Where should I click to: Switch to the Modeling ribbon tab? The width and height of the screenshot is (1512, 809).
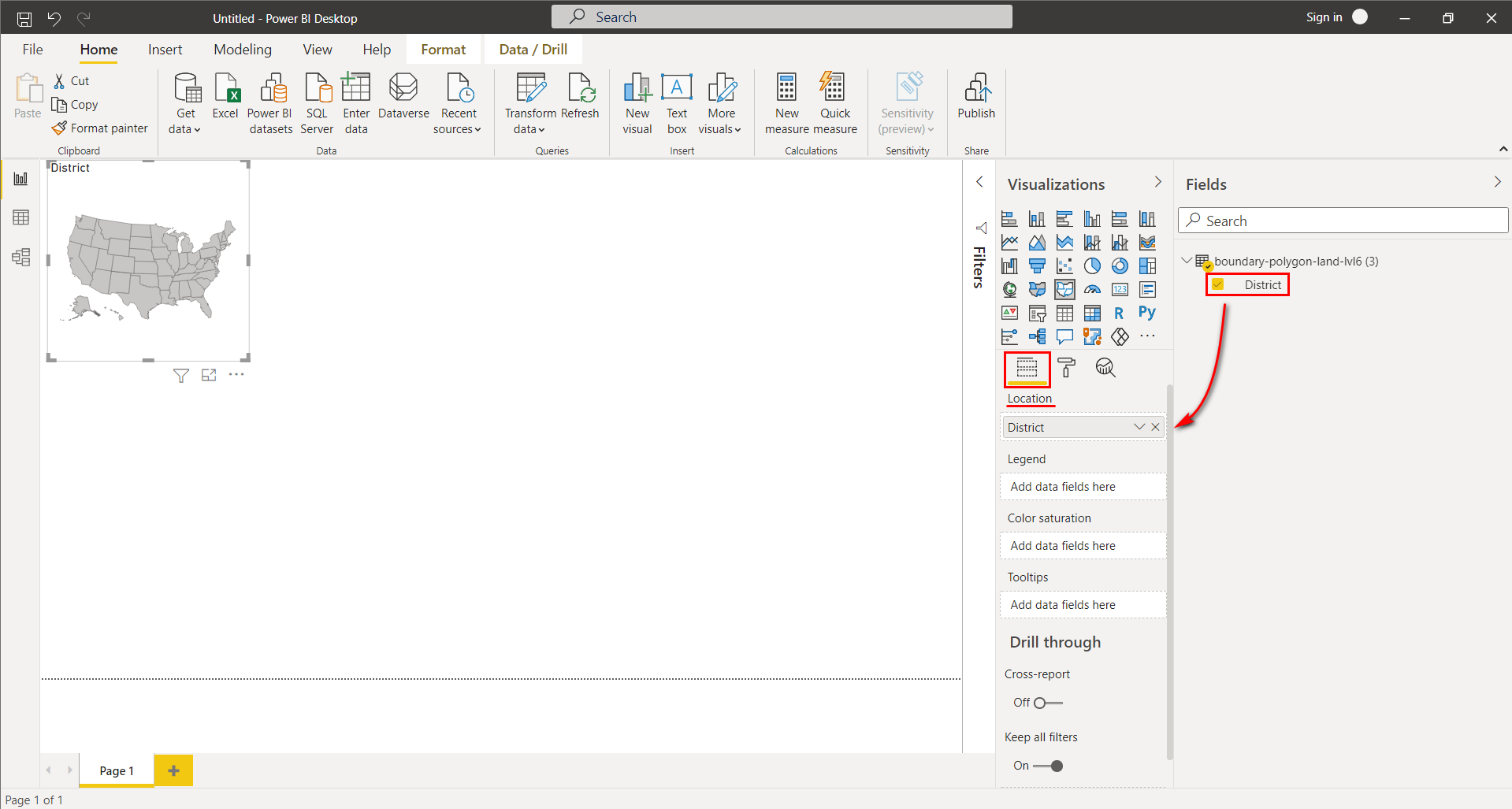(243, 50)
